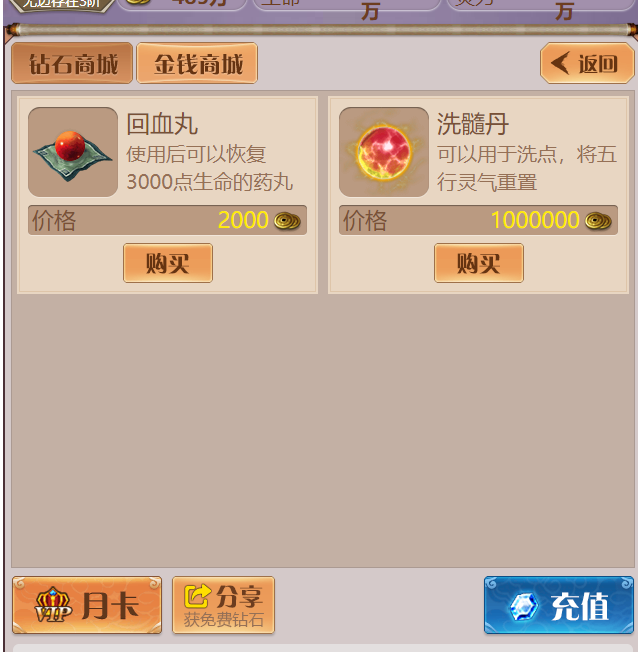638x652 pixels.
Task: Click the 洗髓丹 description text
Action: (x=527, y=168)
